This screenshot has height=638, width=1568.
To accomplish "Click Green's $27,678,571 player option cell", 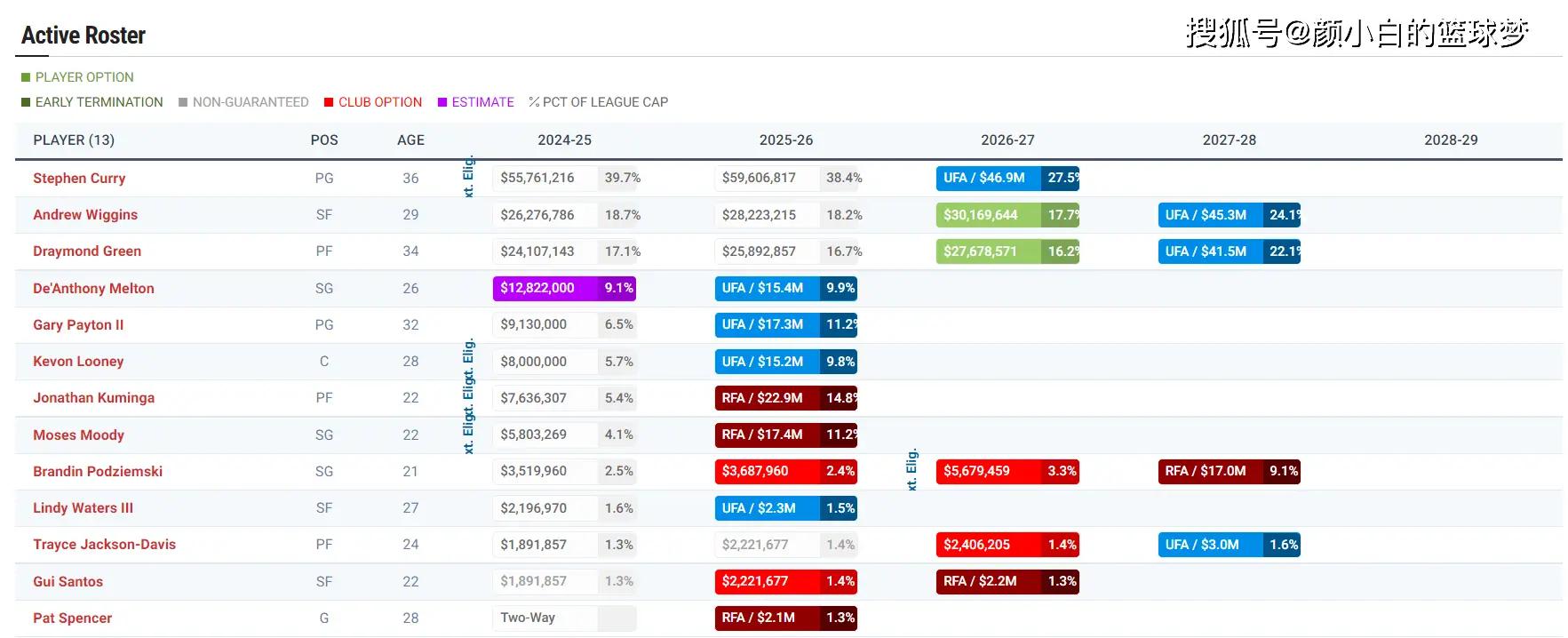I will tap(1007, 251).
